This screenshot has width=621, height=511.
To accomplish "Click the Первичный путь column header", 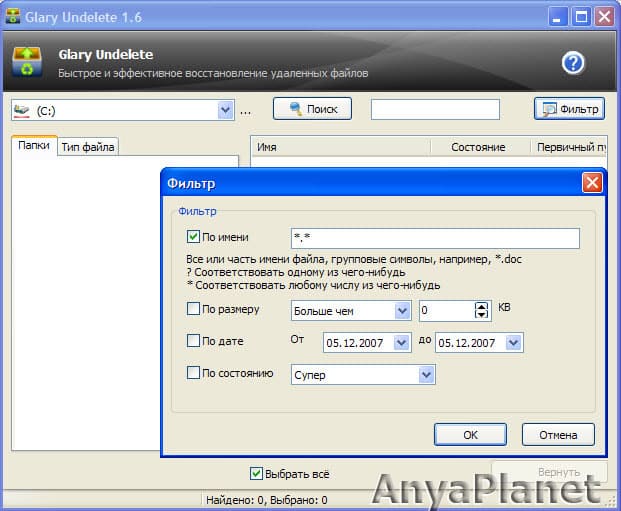I will point(568,147).
